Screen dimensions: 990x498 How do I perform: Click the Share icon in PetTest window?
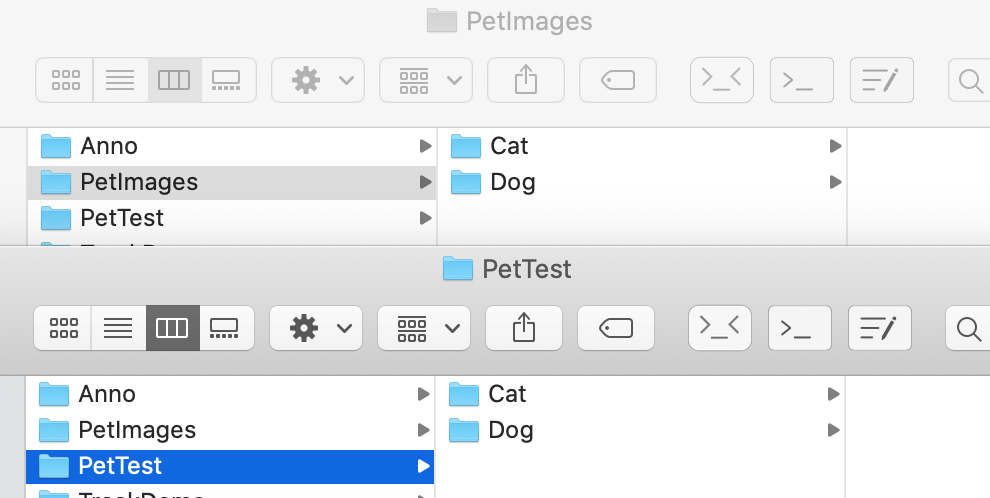tap(523, 328)
